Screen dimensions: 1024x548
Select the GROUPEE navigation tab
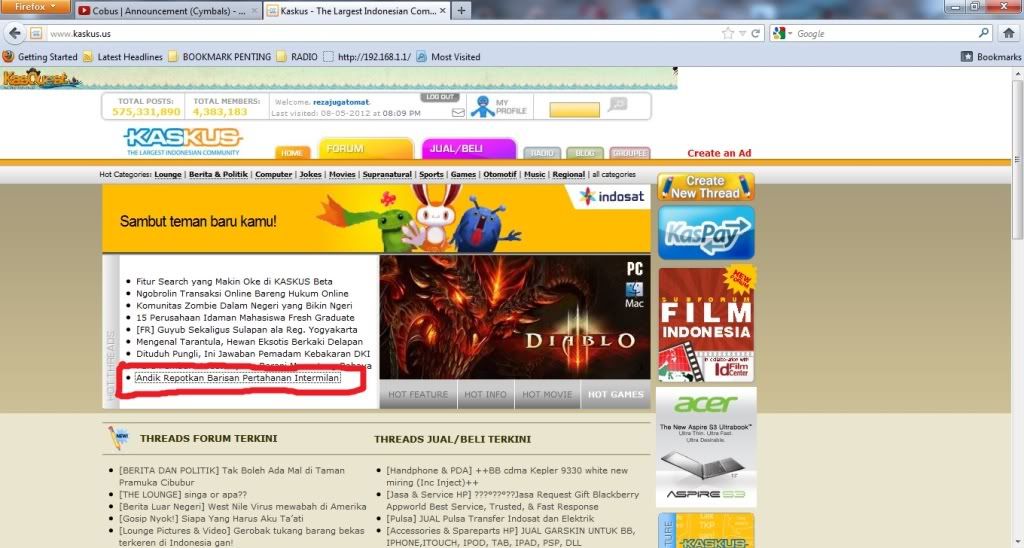pos(630,153)
